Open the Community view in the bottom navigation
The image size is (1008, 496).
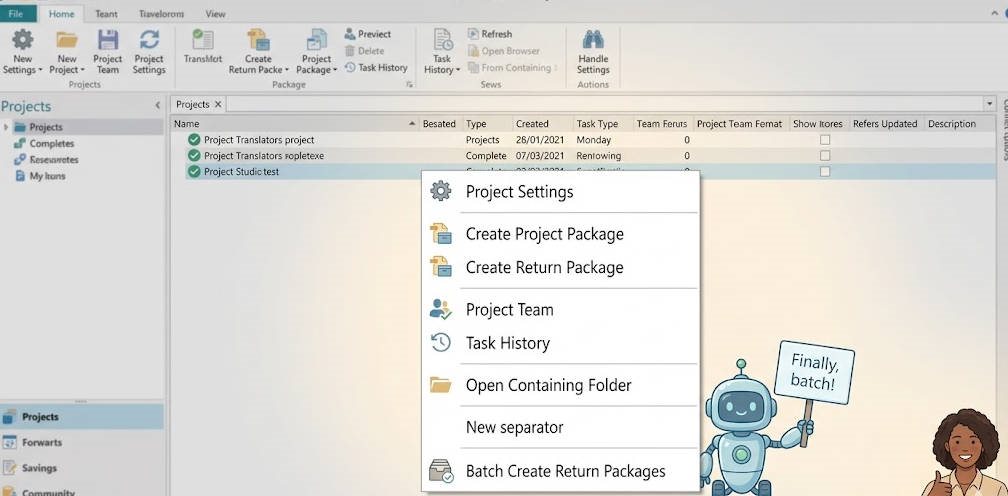82,491
